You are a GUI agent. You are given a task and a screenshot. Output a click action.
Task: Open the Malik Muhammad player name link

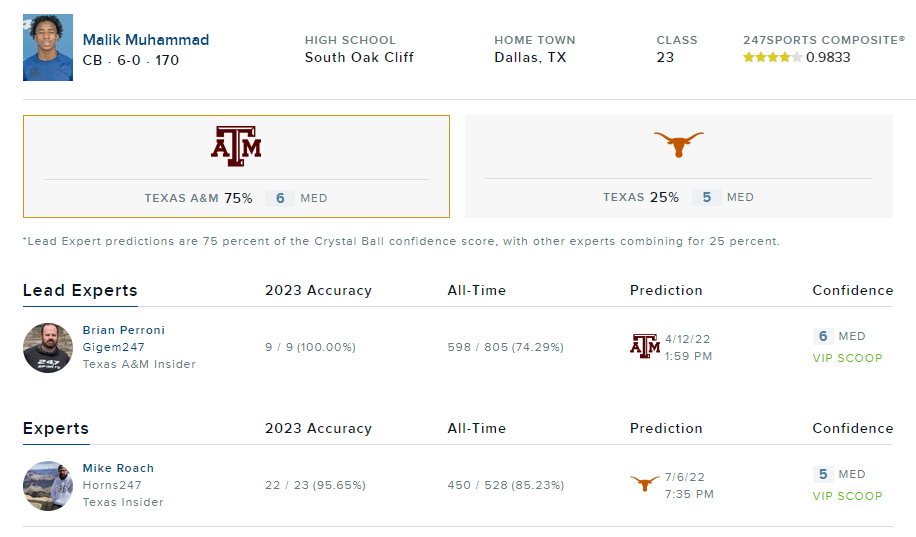click(146, 40)
